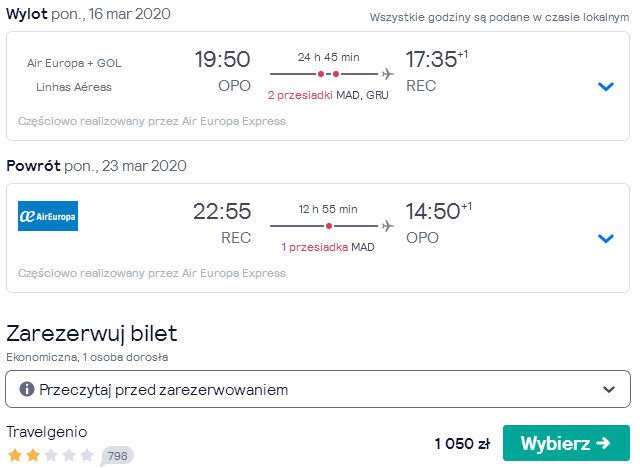Click the red stopover dot on return flight
The width and height of the screenshot is (640, 468).
pyautogui.click(x=329, y=226)
